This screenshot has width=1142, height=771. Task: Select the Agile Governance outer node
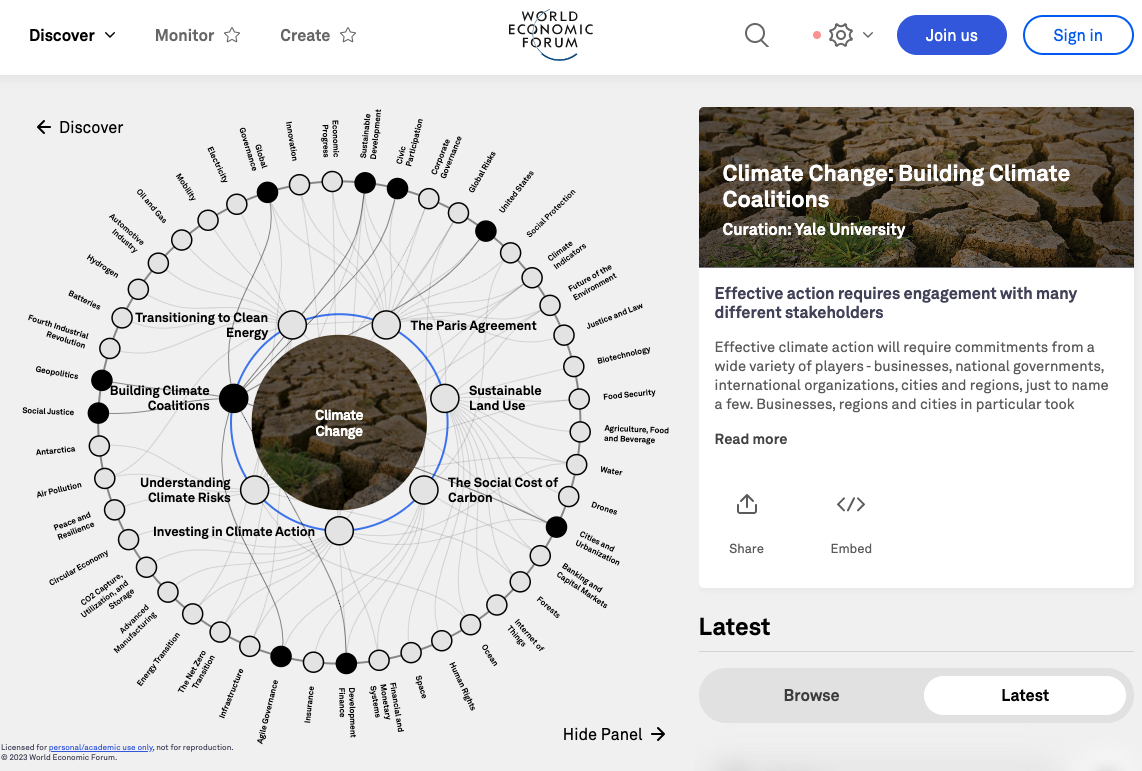click(281, 656)
